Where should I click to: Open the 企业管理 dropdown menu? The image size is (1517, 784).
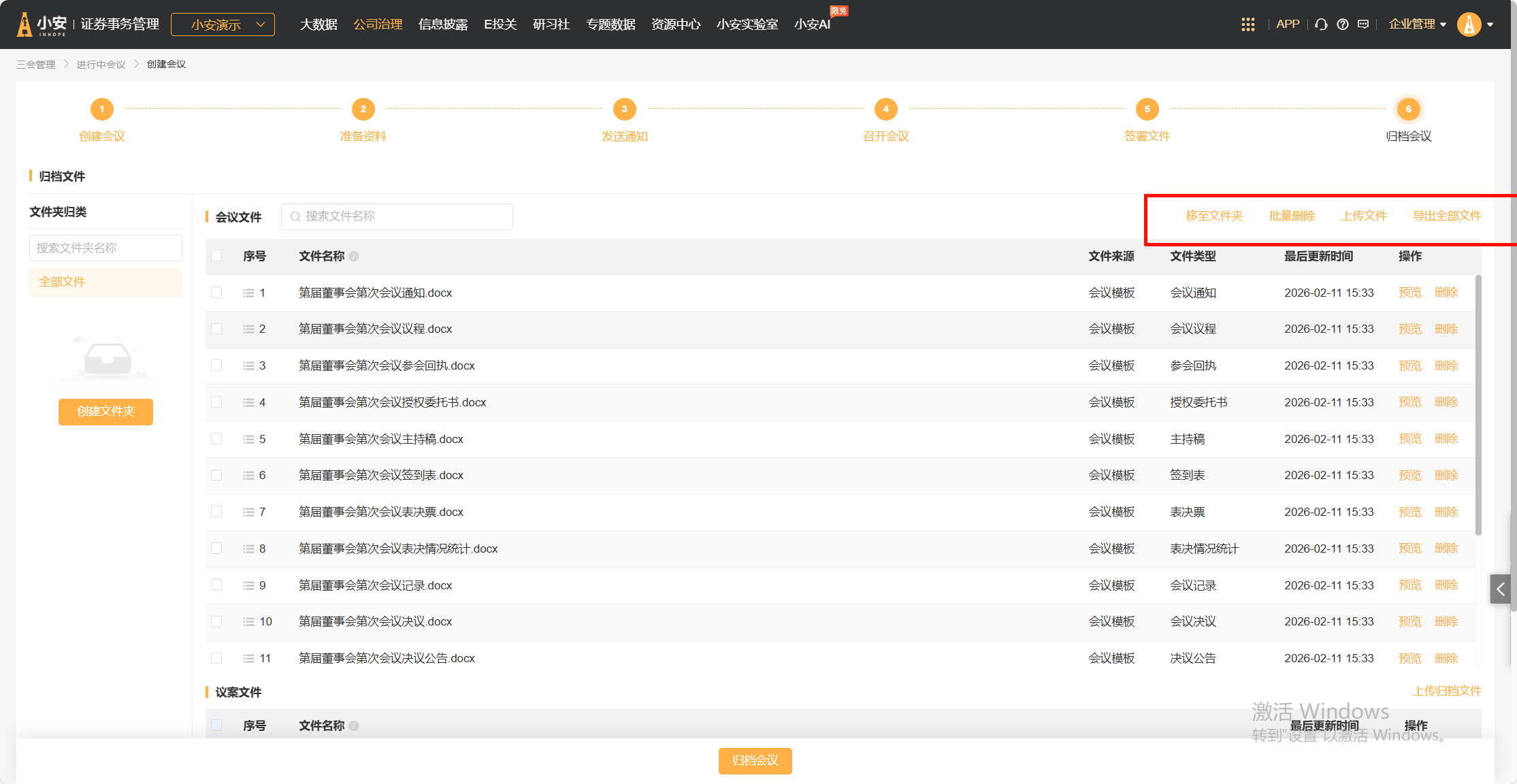[1417, 24]
